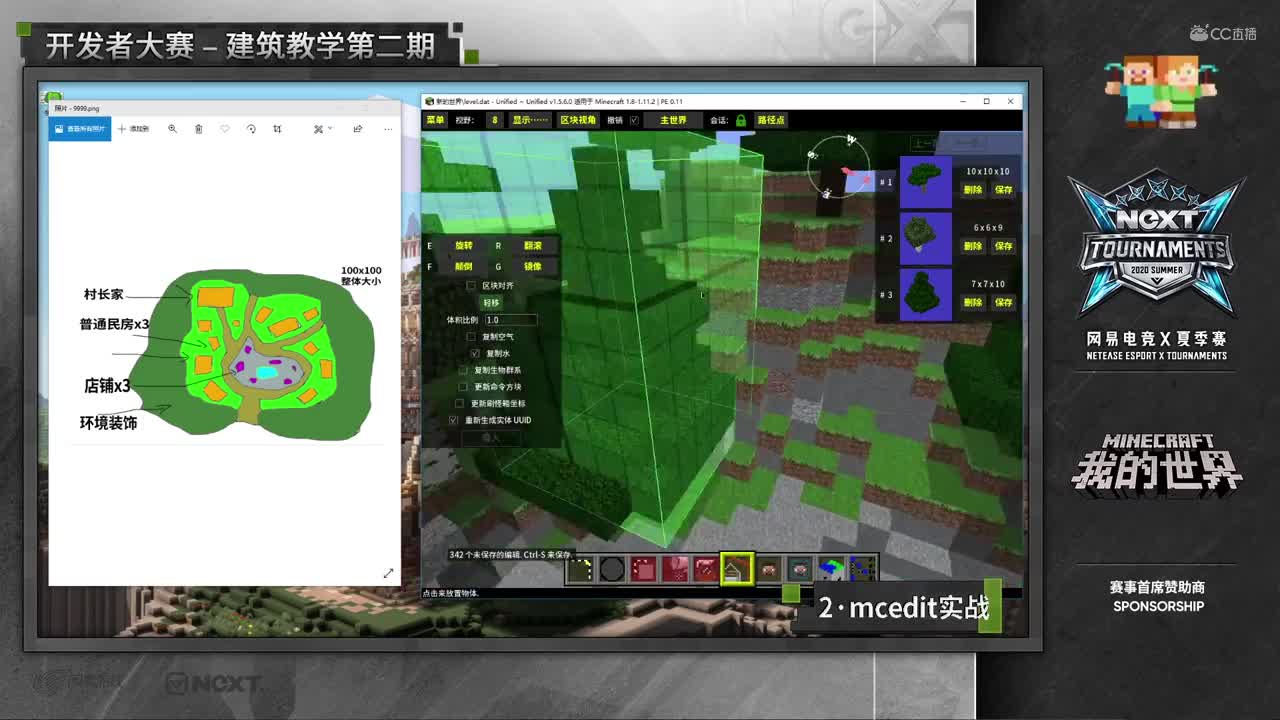Rotate the image in the Photos app
The image size is (1280, 720).
click(251, 129)
